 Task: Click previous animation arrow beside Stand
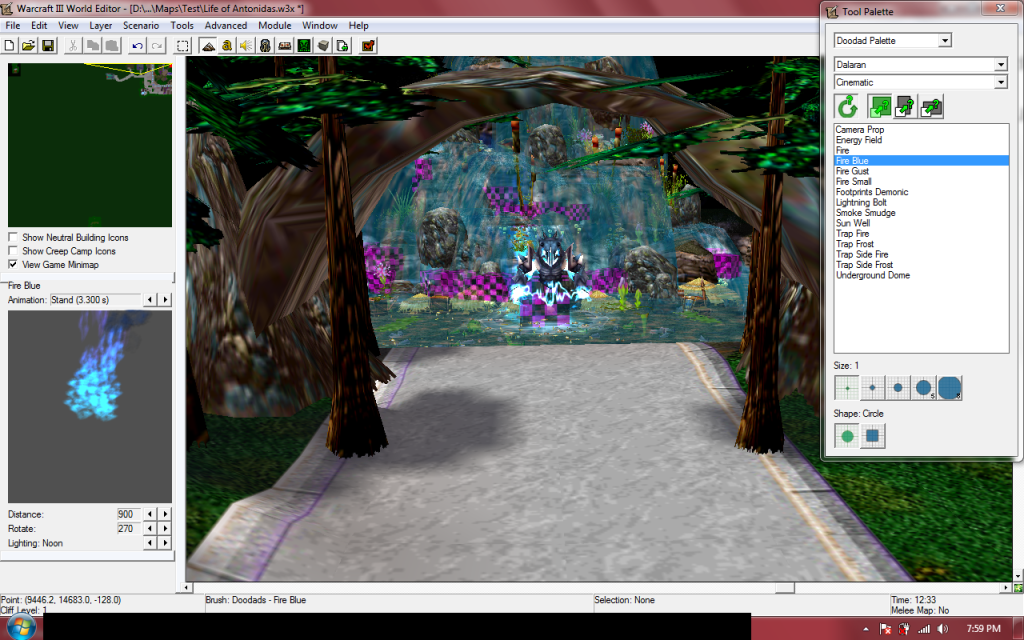150,300
